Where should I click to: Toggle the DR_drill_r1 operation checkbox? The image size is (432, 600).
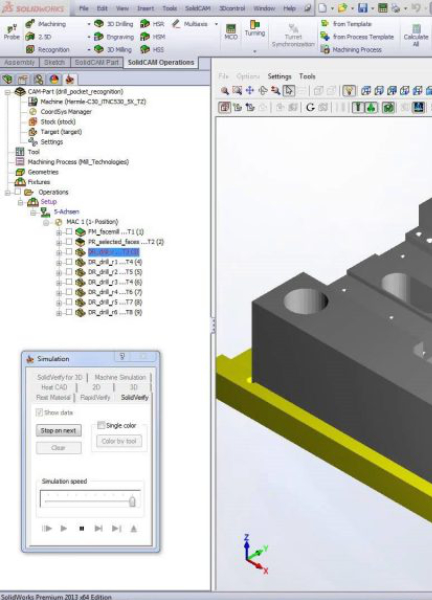69,262
